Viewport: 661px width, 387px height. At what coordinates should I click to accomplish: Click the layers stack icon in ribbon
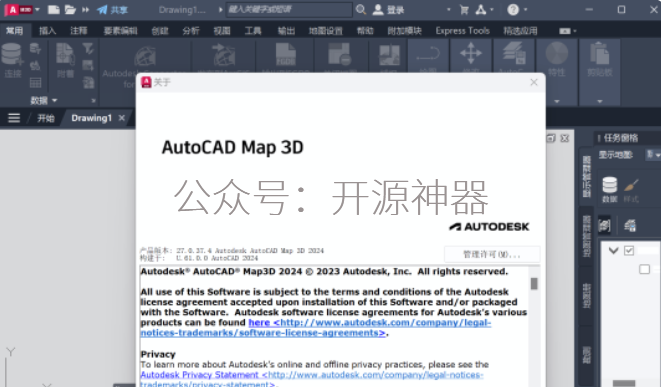513,54
